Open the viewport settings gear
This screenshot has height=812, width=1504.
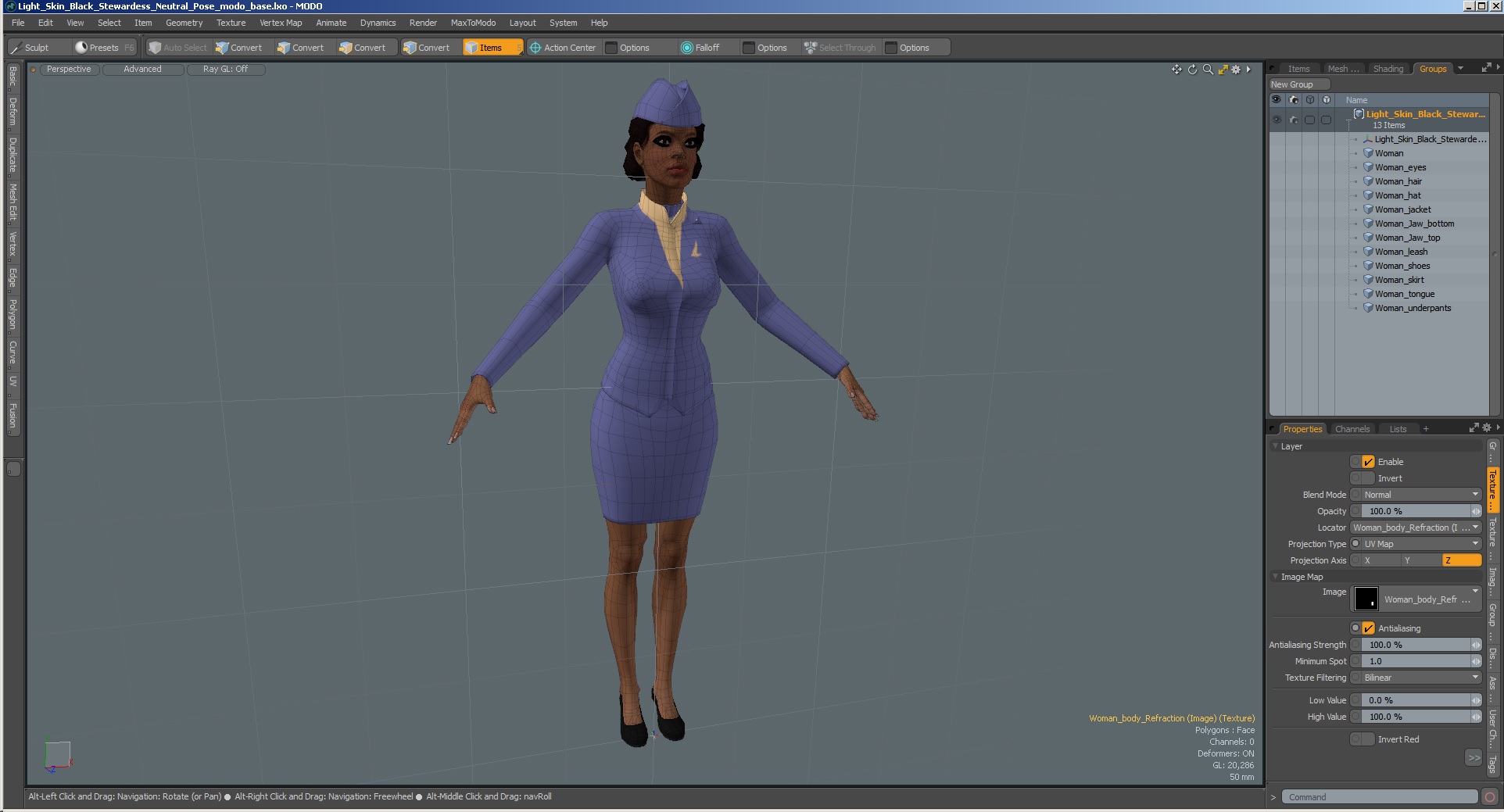click(1236, 70)
